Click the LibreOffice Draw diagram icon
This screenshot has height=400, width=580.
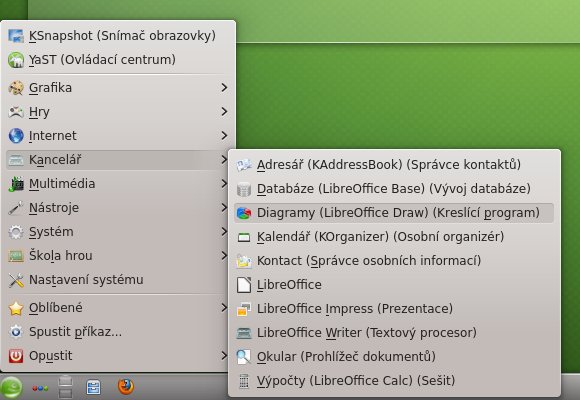coord(244,213)
